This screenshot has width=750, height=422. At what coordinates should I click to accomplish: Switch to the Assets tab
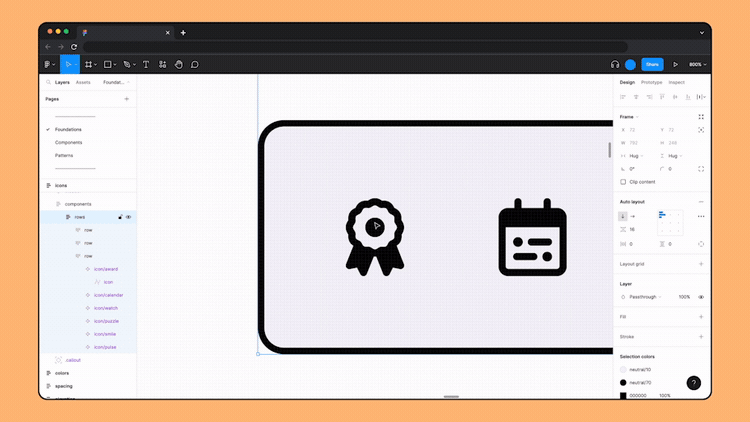pyautogui.click(x=83, y=82)
